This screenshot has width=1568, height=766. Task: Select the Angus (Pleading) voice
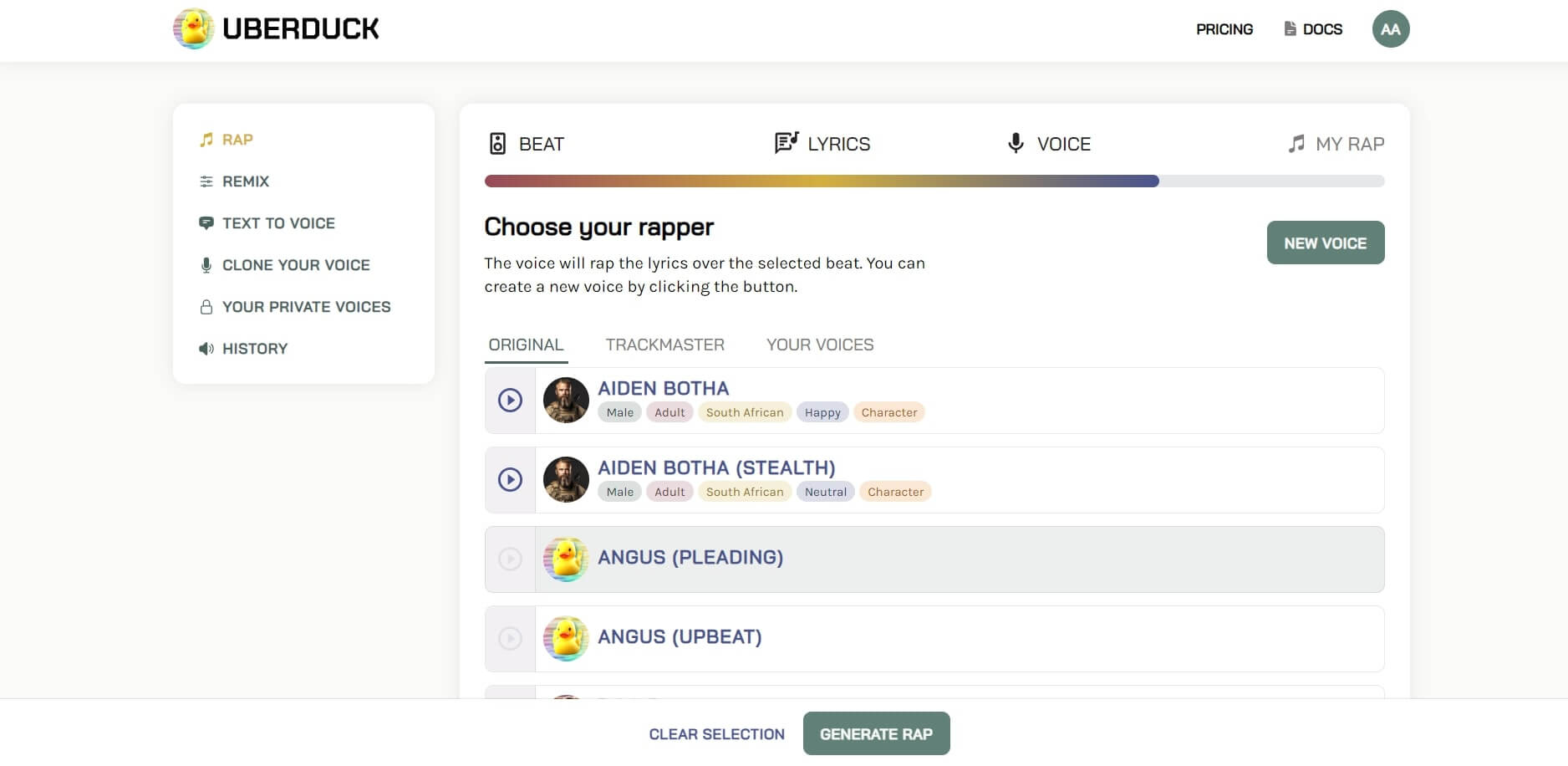(x=690, y=557)
